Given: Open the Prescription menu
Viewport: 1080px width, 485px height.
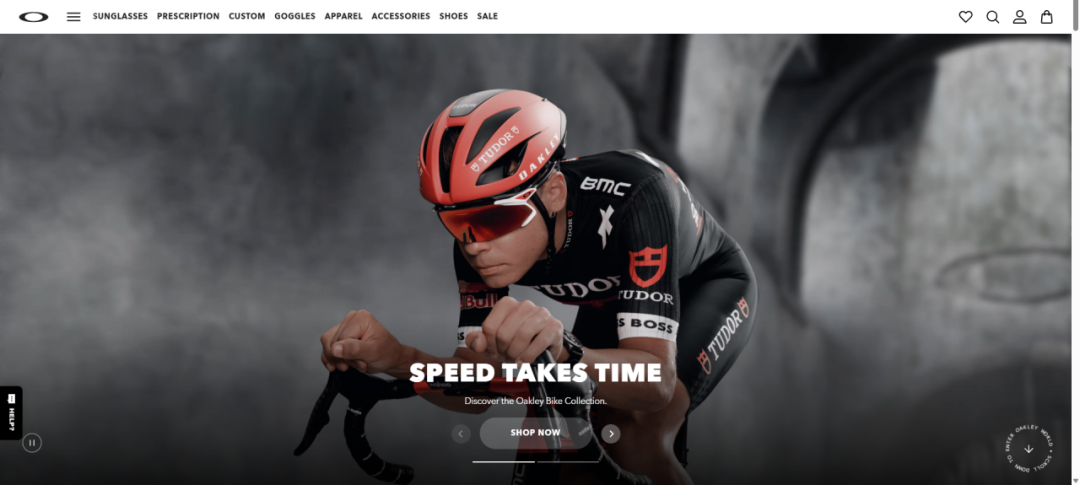Looking at the screenshot, I should click(x=188, y=17).
